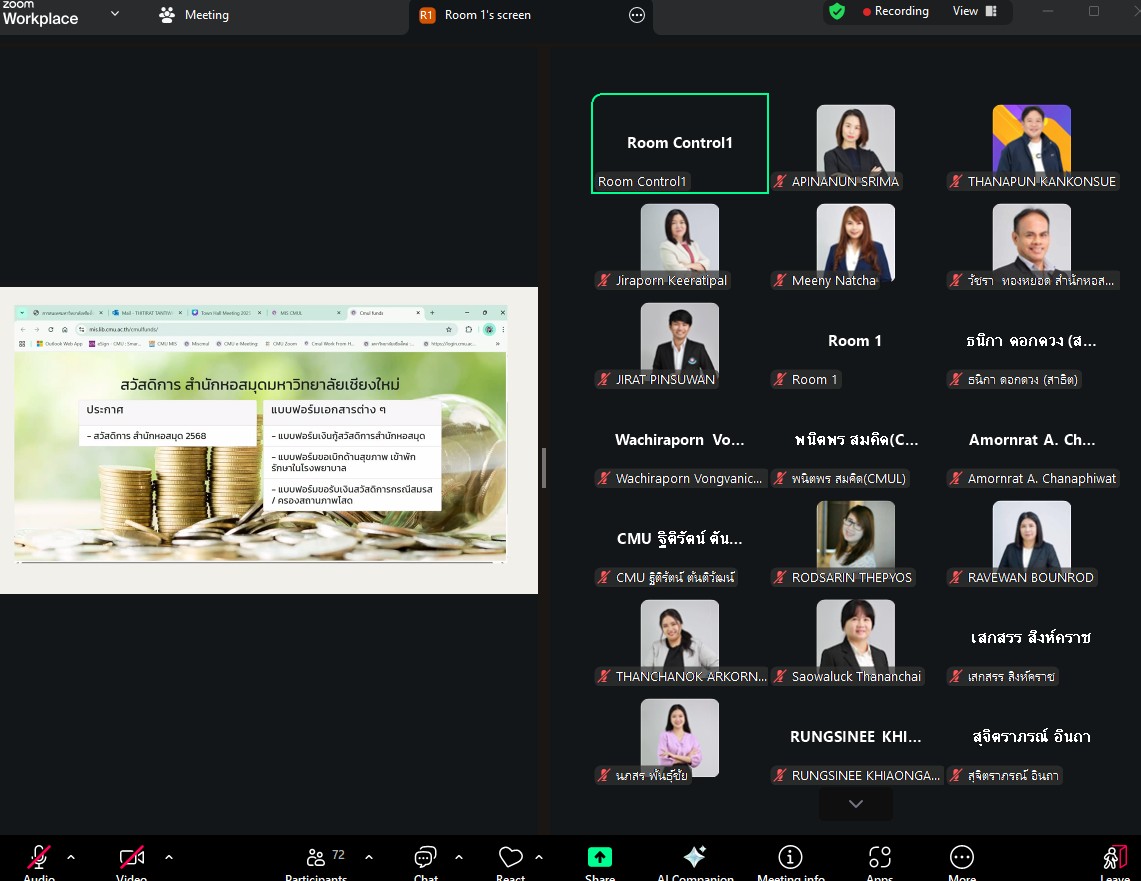Click the Amornrat A. Chanaphiwat participant tile
Image resolution: width=1141 pixels, height=881 pixels.
tap(1032, 440)
